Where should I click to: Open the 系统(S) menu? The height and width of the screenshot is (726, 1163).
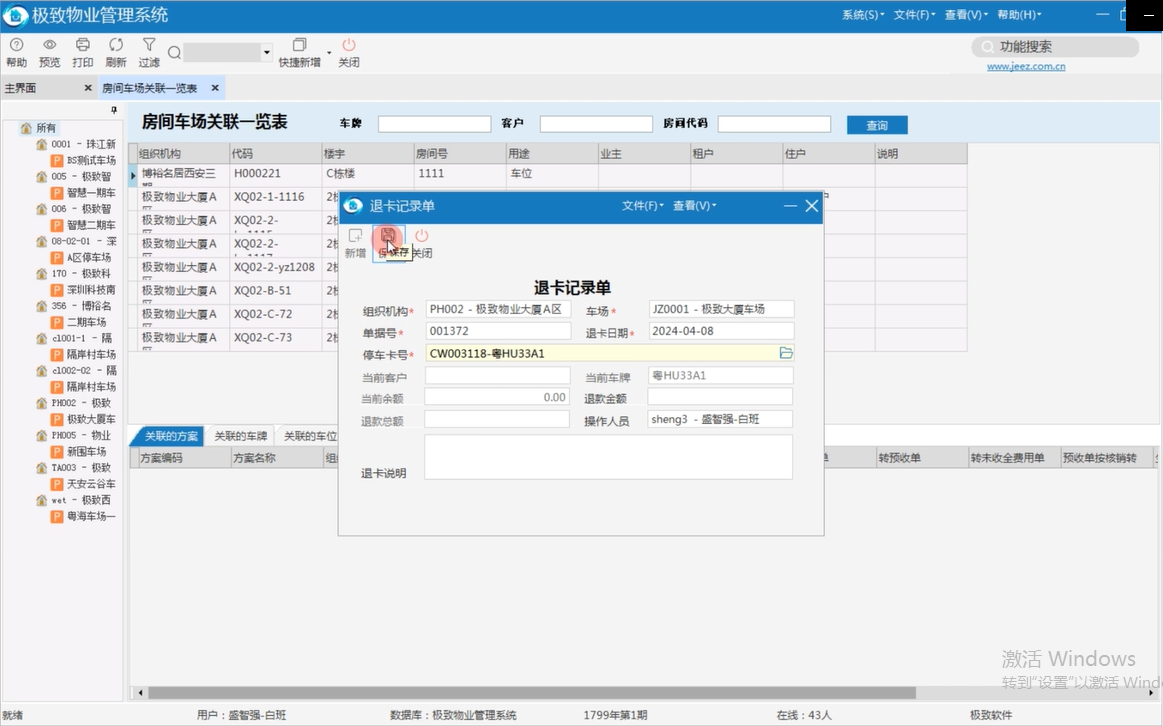[862, 15]
